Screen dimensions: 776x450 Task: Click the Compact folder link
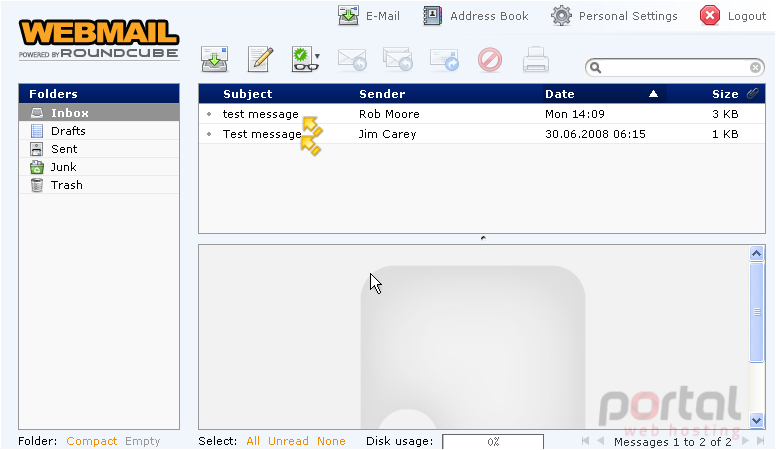[92, 441]
